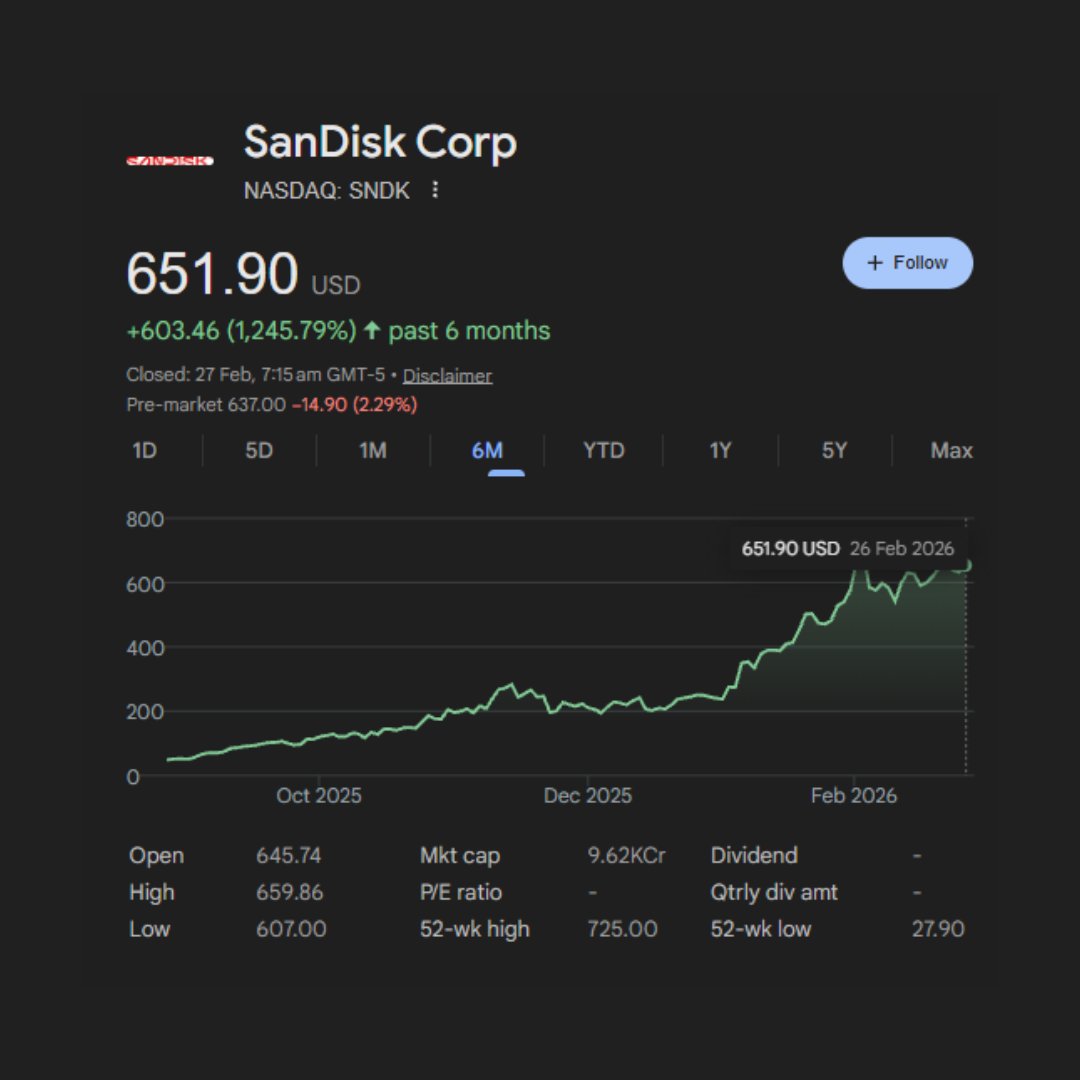Switch to the 5D range tab
The image size is (1080, 1080).
pyautogui.click(x=259, y=451)
